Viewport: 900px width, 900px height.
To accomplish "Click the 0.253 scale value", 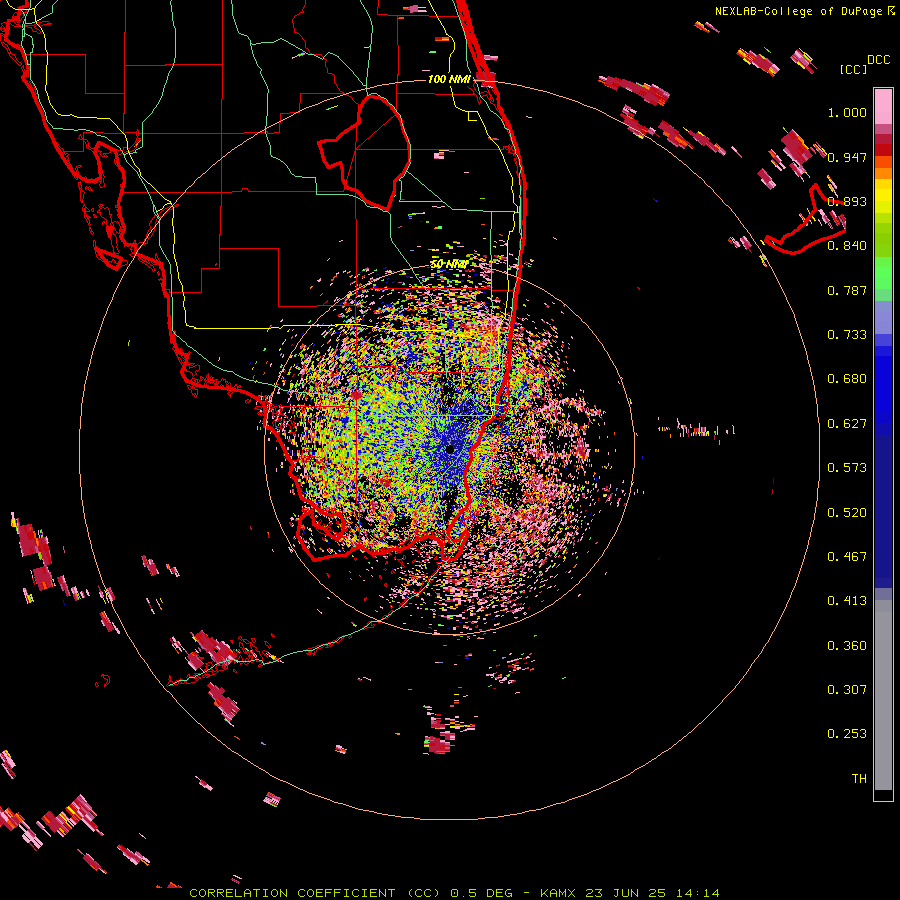I will tap(847, 734).
